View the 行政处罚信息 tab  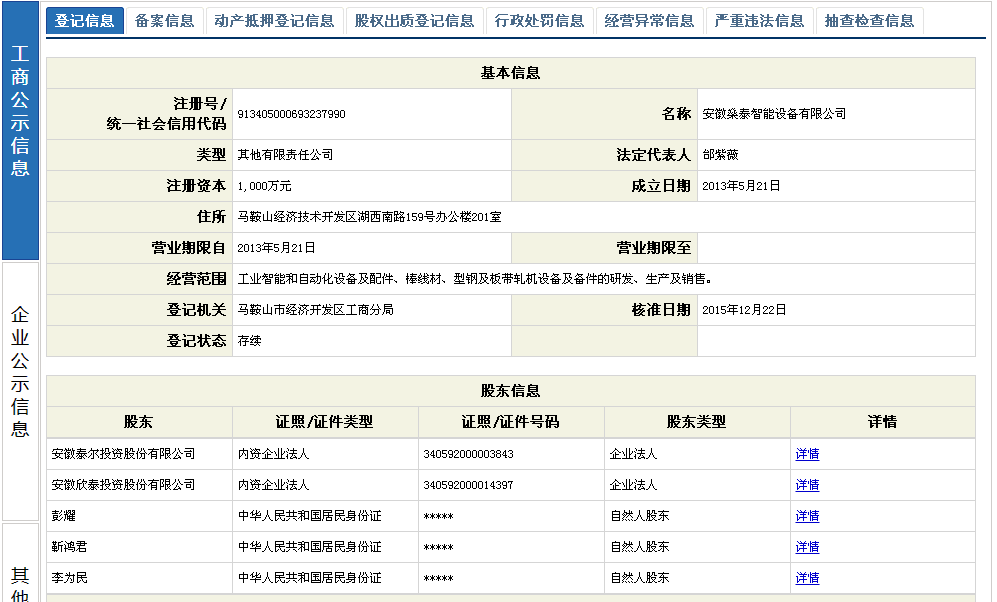point(539,21)
